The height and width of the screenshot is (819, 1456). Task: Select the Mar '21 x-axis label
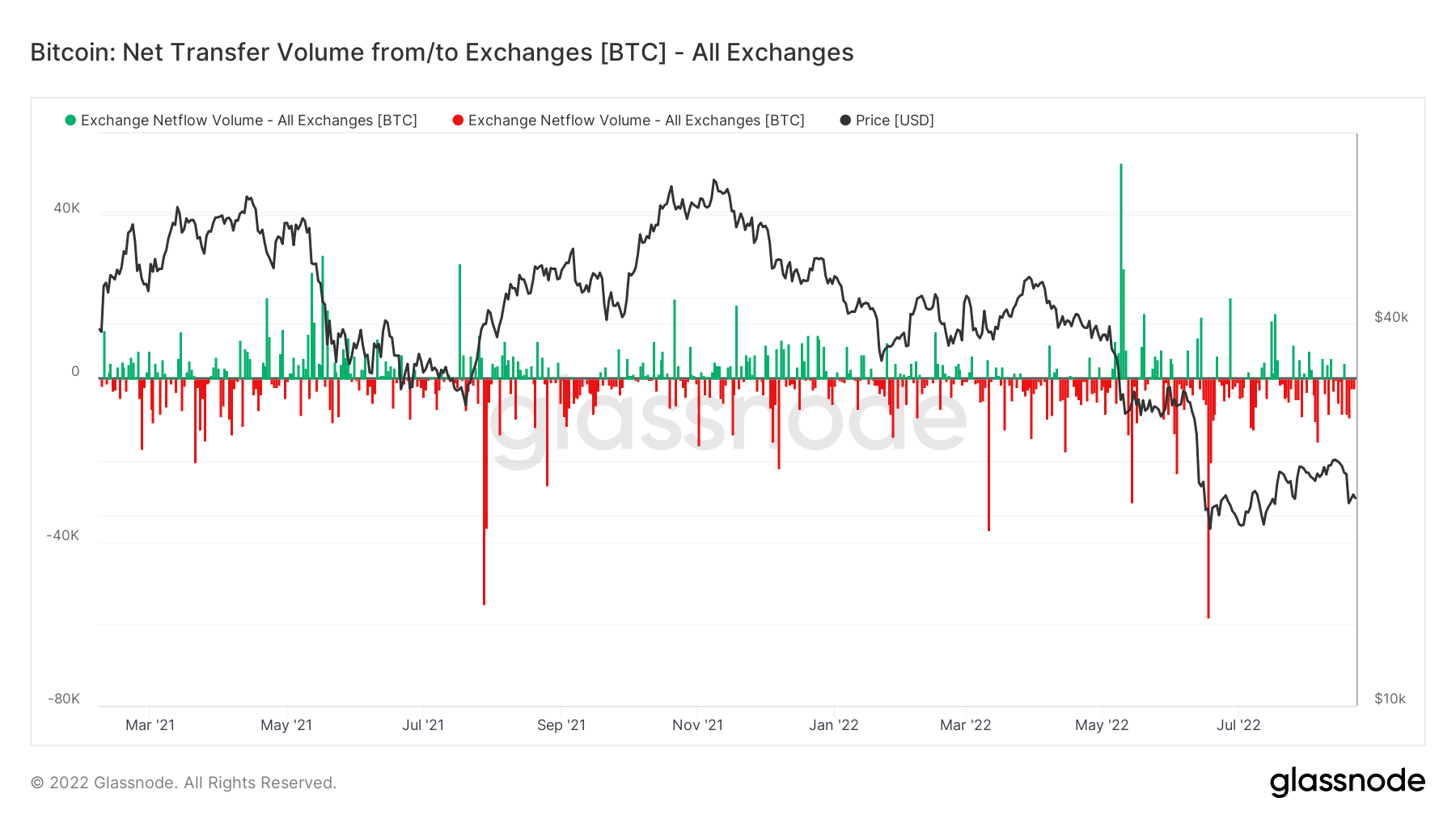(x=150, y=725)
